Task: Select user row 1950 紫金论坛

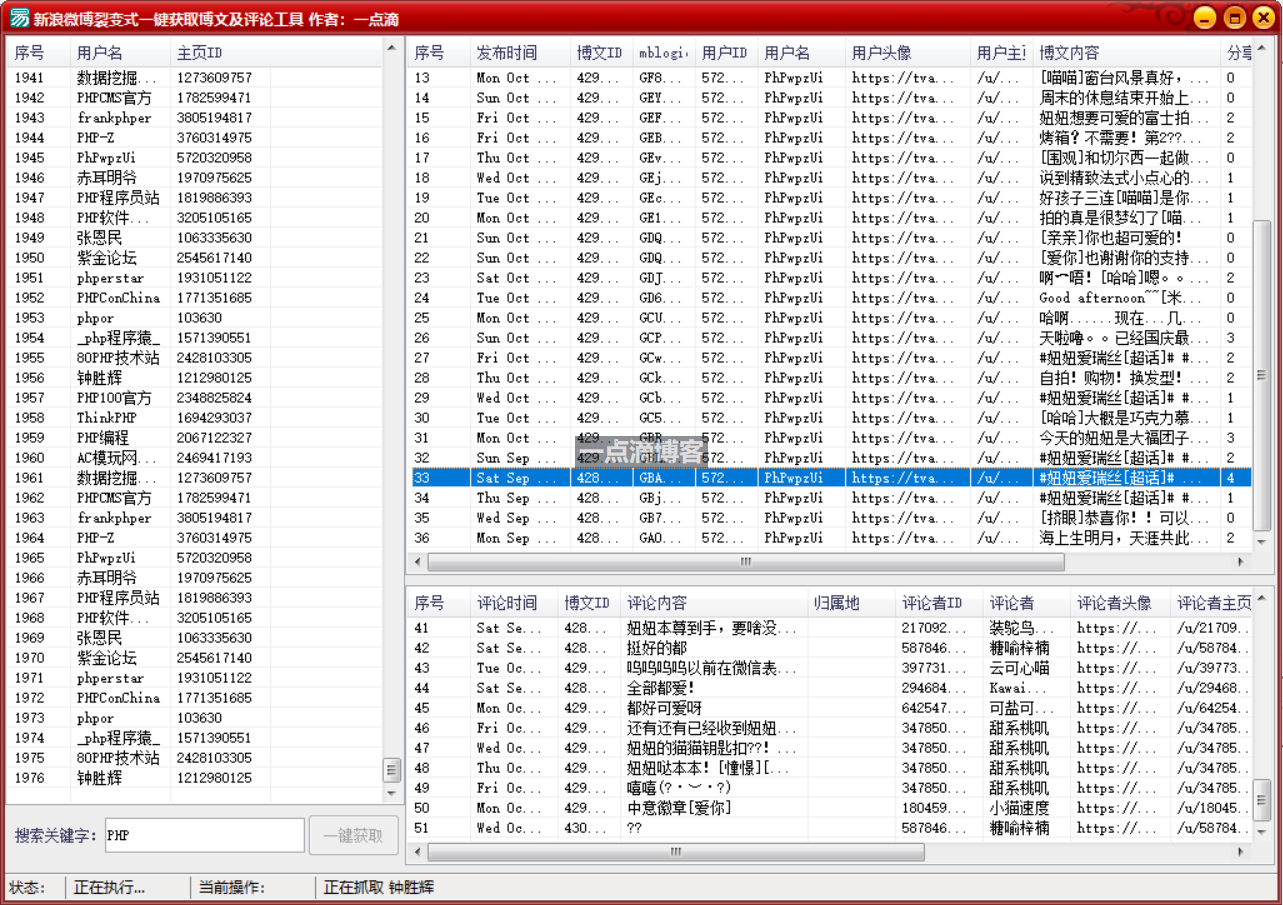Action: point(195,258)
